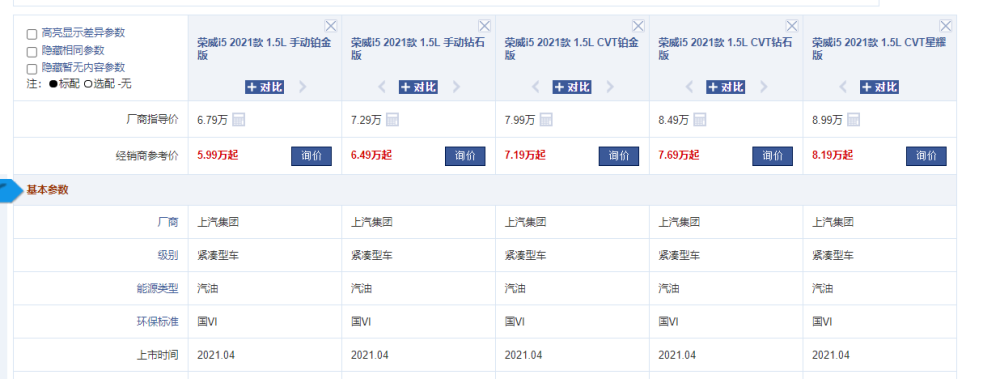Enable 高亮显示差异参数 checkbox
This screenshot has height=379, width=1000.
31,34
